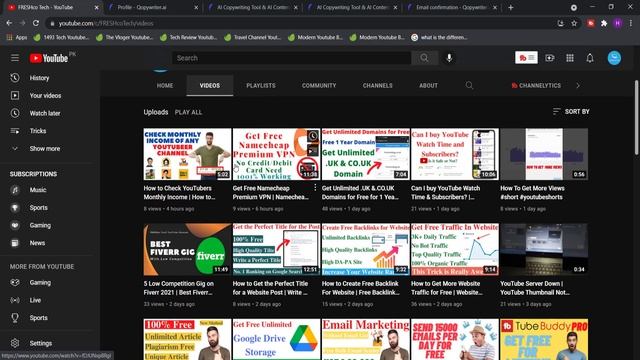The image size is (640, 360).
Task: Open the About channel tab
Action: [x=428, y=85]
